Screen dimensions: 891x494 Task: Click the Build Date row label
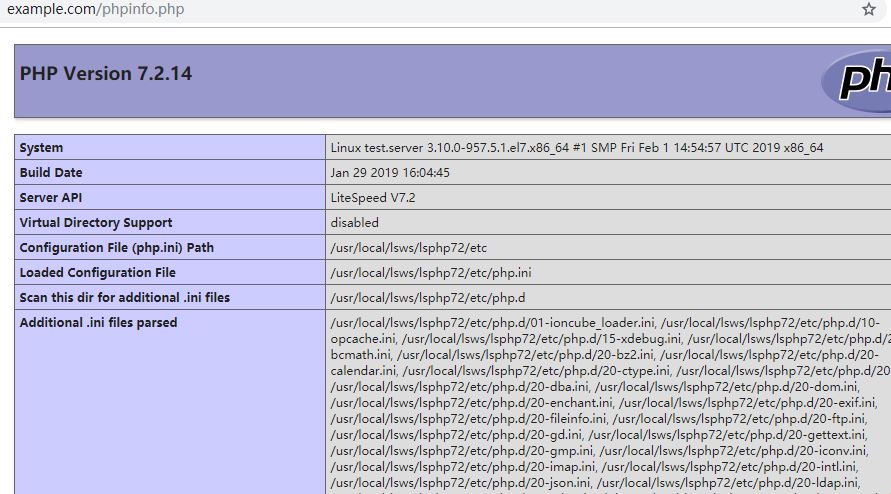(51, 173)
